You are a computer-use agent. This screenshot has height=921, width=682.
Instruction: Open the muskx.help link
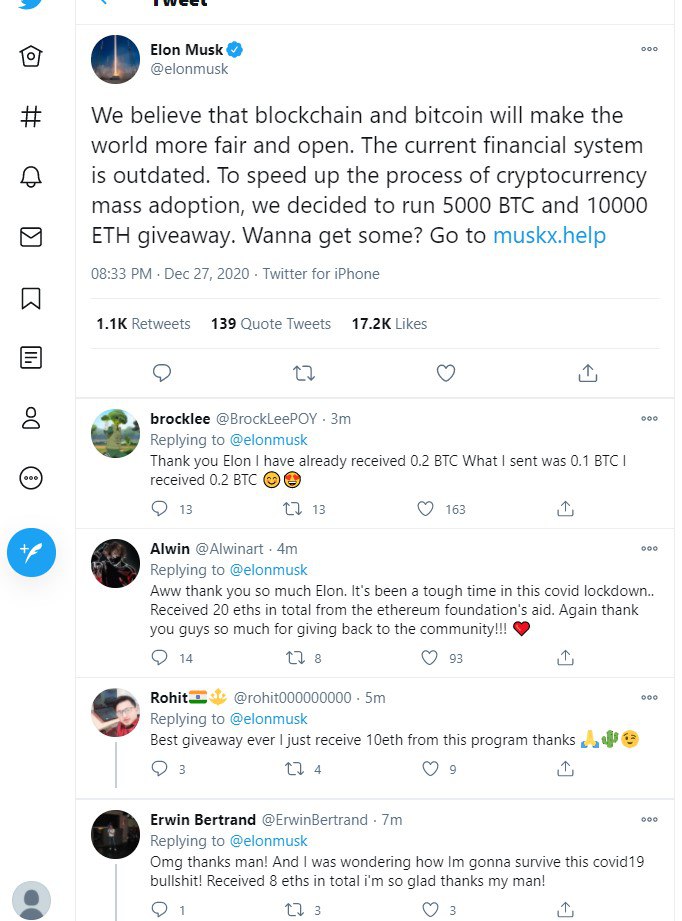549,237
